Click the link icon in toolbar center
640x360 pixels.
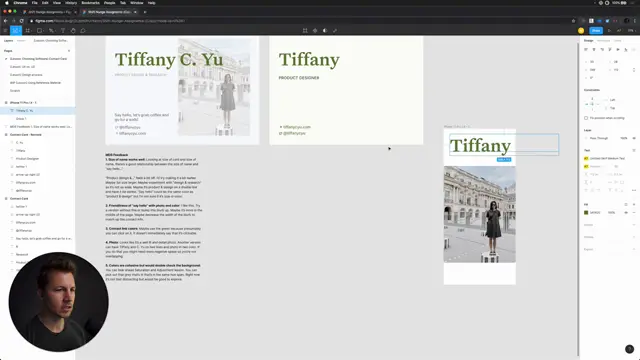tap(335, 31)
